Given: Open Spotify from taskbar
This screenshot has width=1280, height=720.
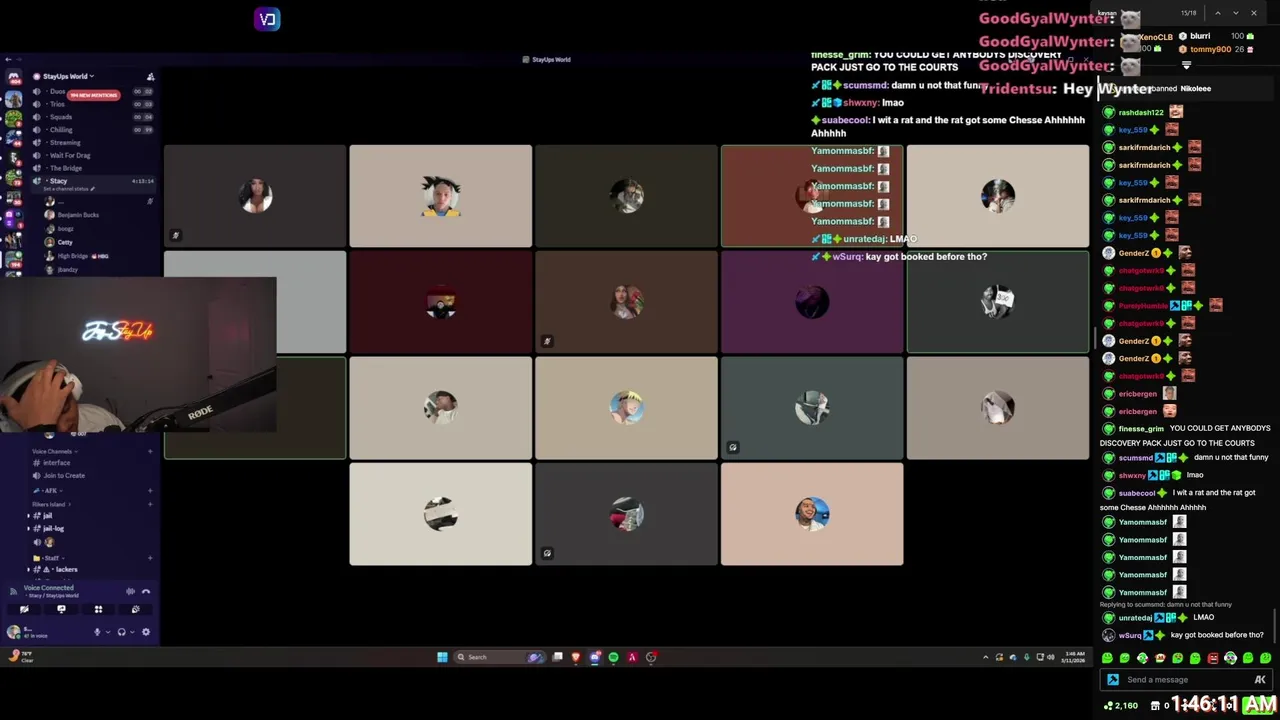Looking at the screenshot, I should (x=613, y=657).
